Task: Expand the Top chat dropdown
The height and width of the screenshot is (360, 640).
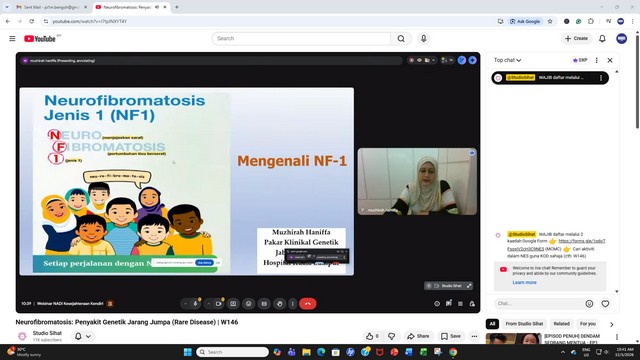Action: pos(507,60)
